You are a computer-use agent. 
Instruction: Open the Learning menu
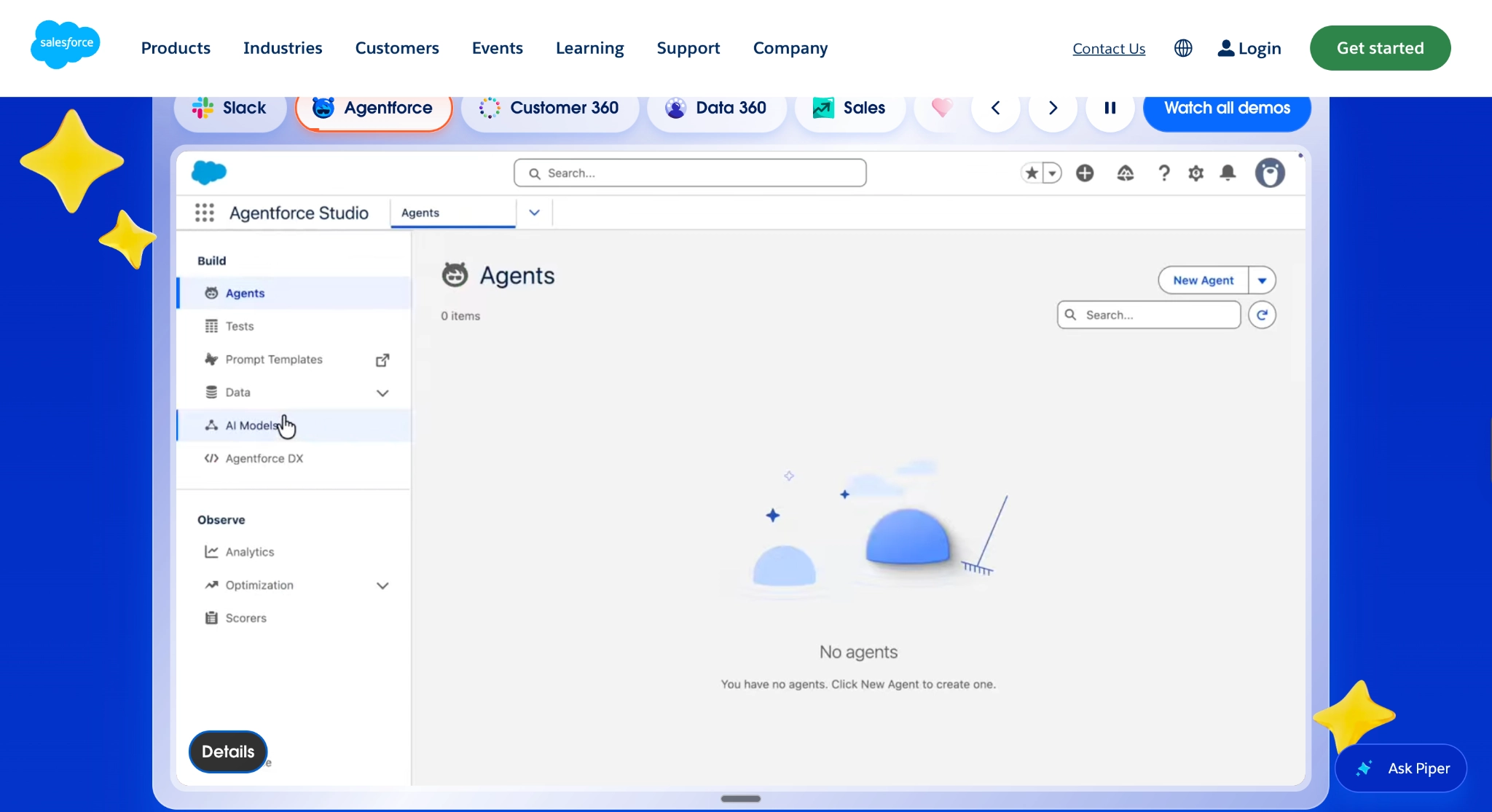click(589, 48)
